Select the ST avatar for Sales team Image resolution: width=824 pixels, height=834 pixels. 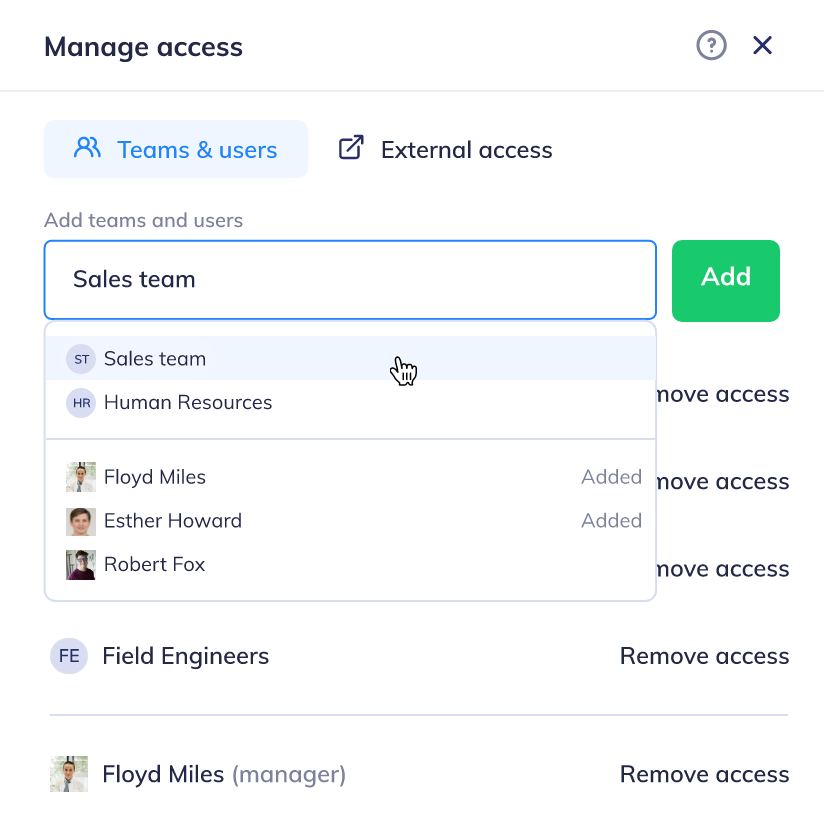click(x=81, y=359)
